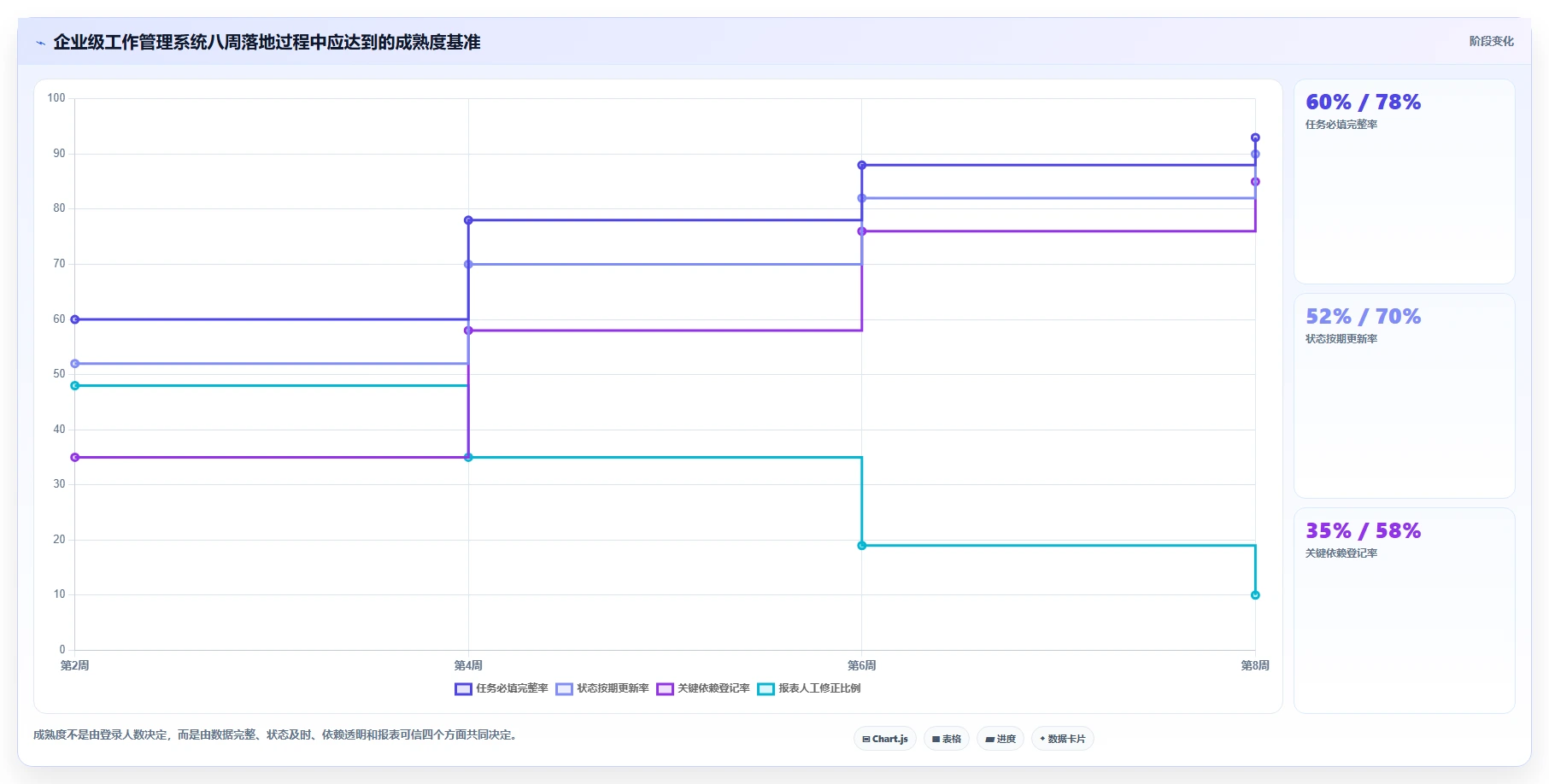This screenshot has width=1549, height=784.
Task: Click the chart title 企业级工作管理系统八周落地…
Action: tap(267, 42)
